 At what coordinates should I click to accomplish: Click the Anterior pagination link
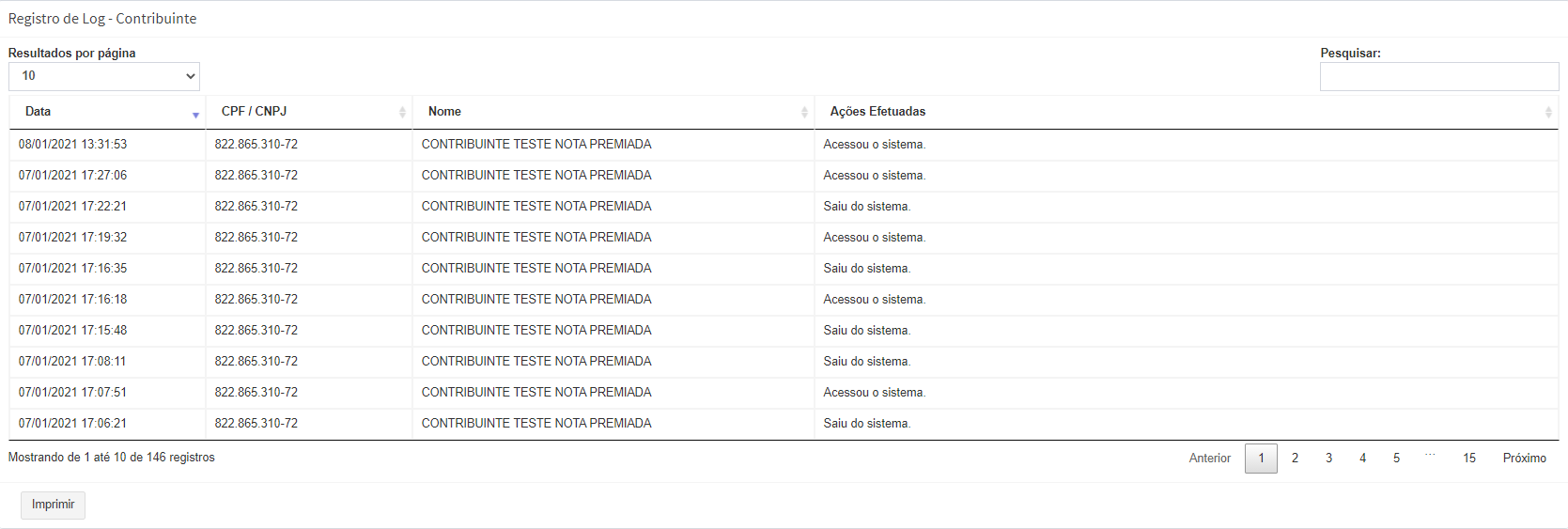click(1209, 459)
